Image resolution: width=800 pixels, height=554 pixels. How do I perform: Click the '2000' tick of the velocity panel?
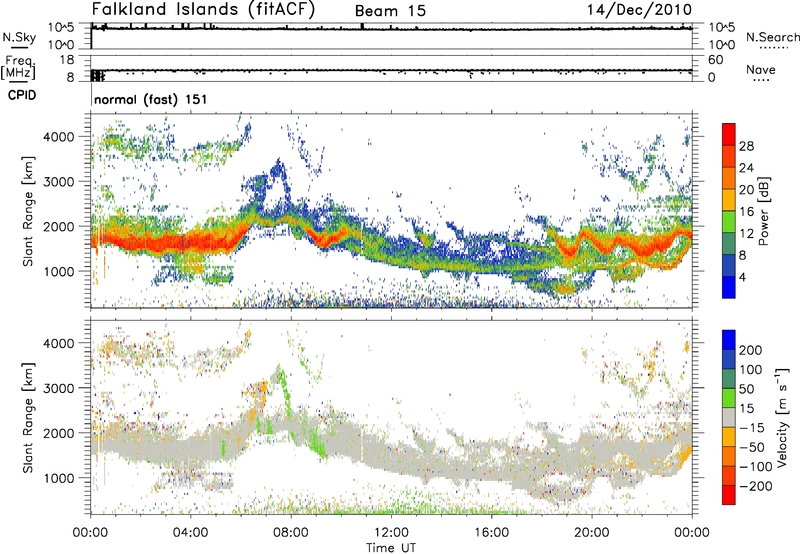pos(59,433)
